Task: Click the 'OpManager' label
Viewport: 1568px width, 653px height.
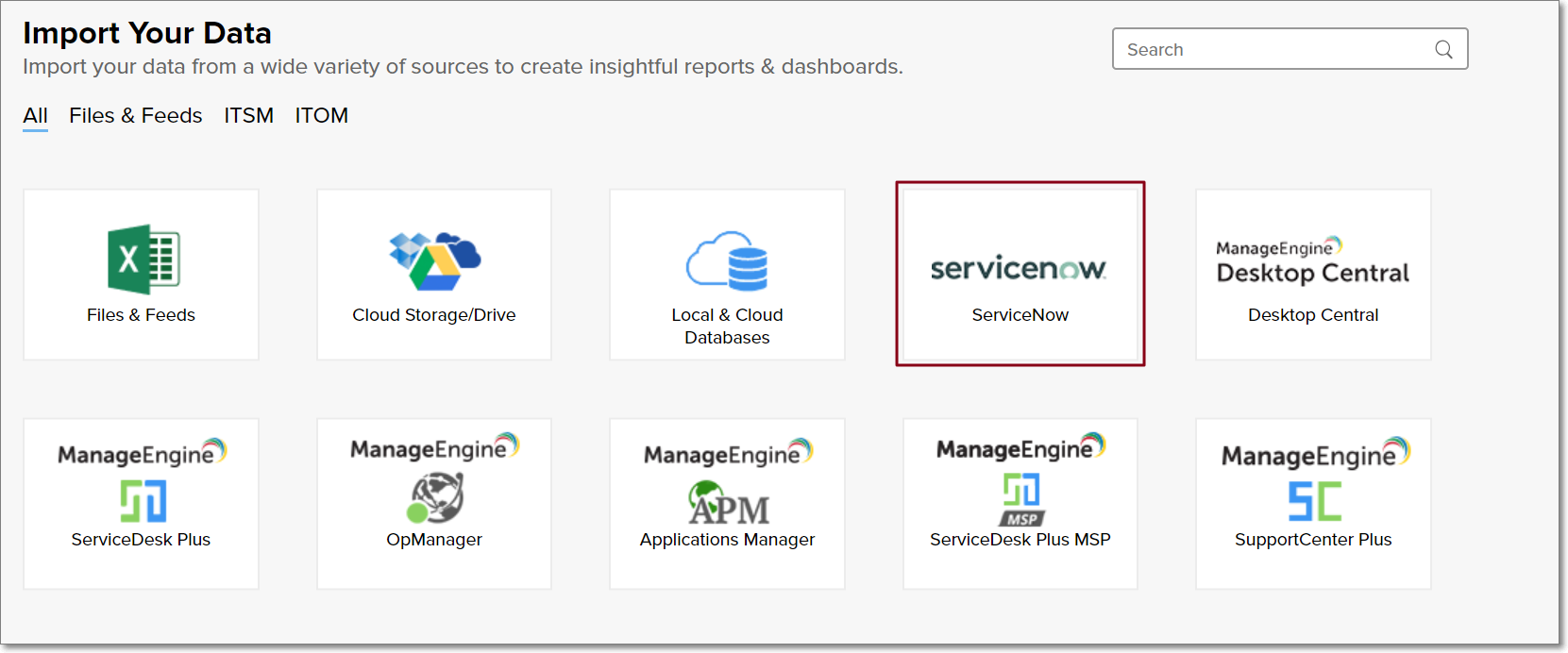Action: (x=434, y=540)
